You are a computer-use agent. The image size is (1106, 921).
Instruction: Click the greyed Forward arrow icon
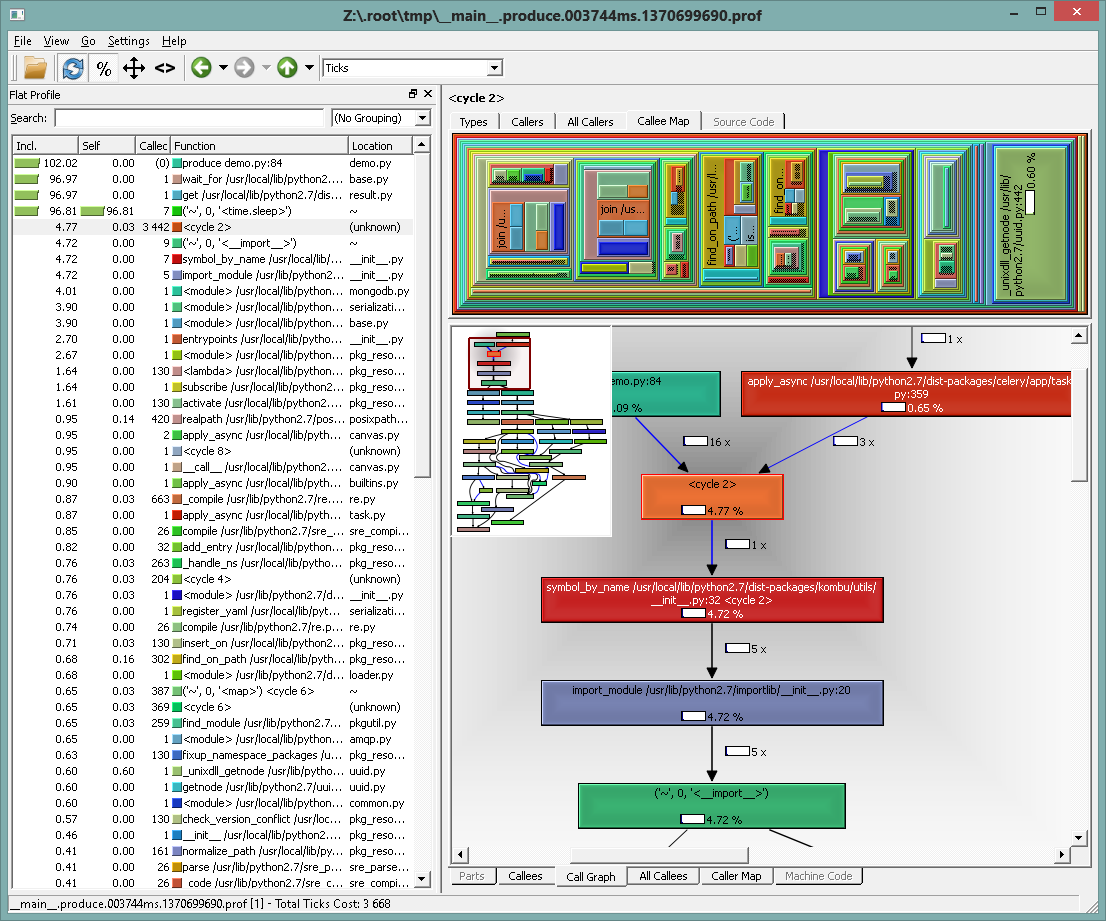pos(244,68)
